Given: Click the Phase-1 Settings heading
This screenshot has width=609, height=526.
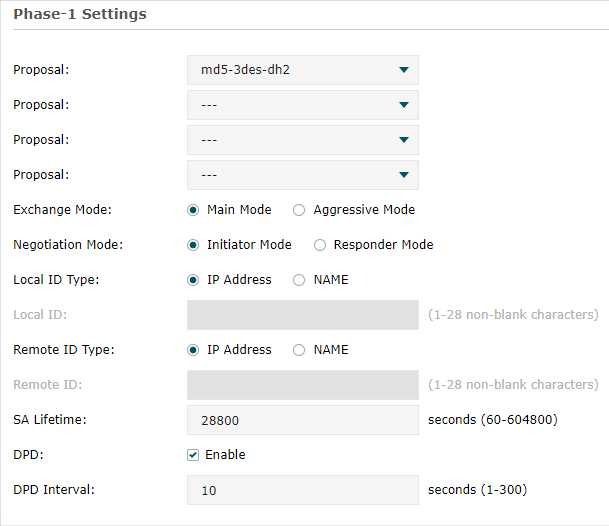Looking at the screenshot, I should click(80, 14).
